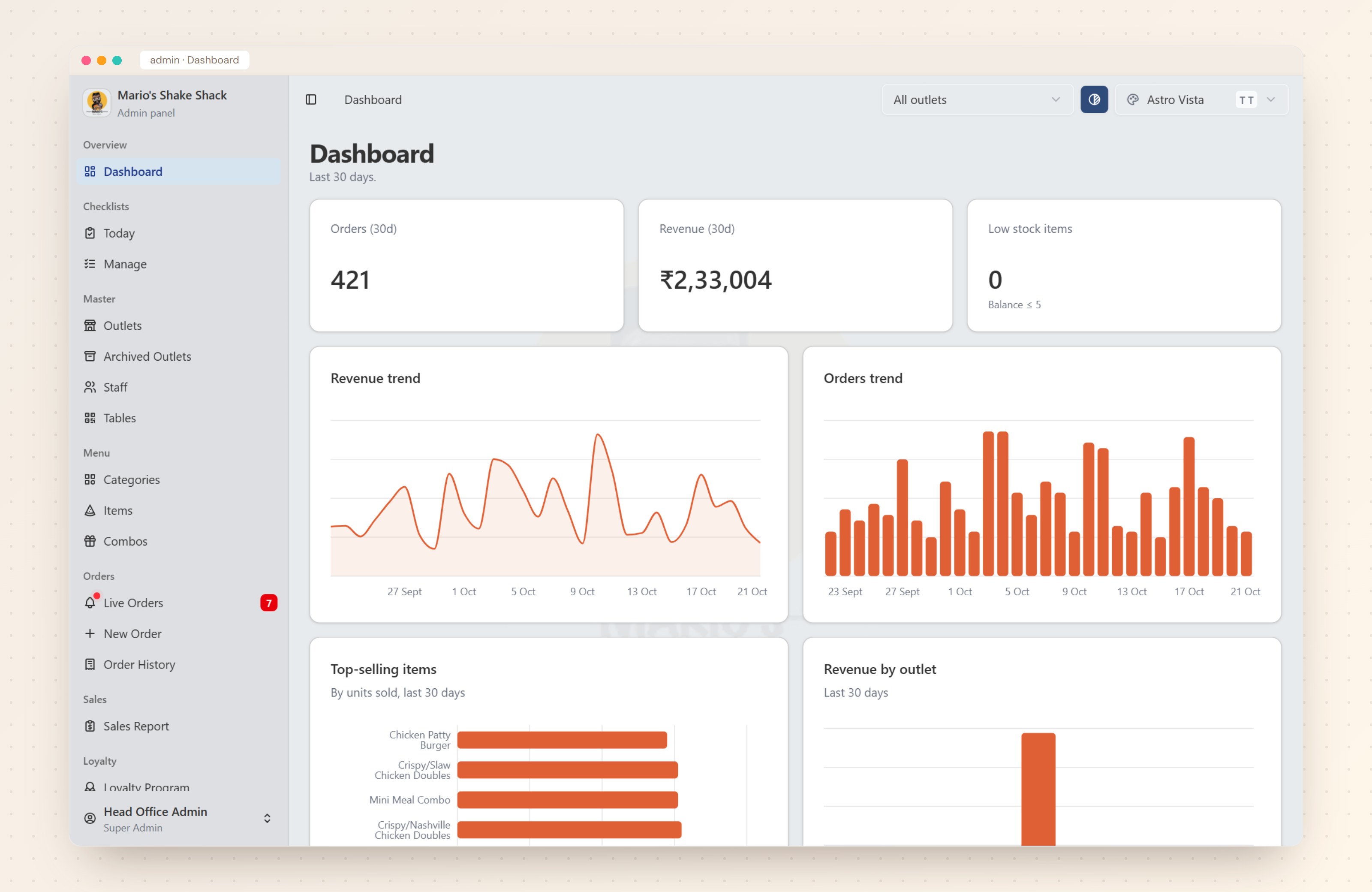Navigate to Archived Outlets
This screenshot has width=1372, height=892.
coord(178,356)
